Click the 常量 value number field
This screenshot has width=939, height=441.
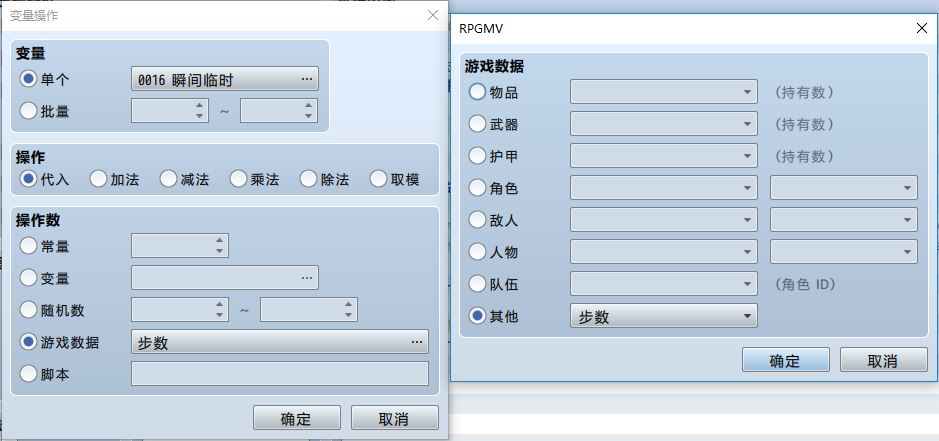tap(180, 246)
